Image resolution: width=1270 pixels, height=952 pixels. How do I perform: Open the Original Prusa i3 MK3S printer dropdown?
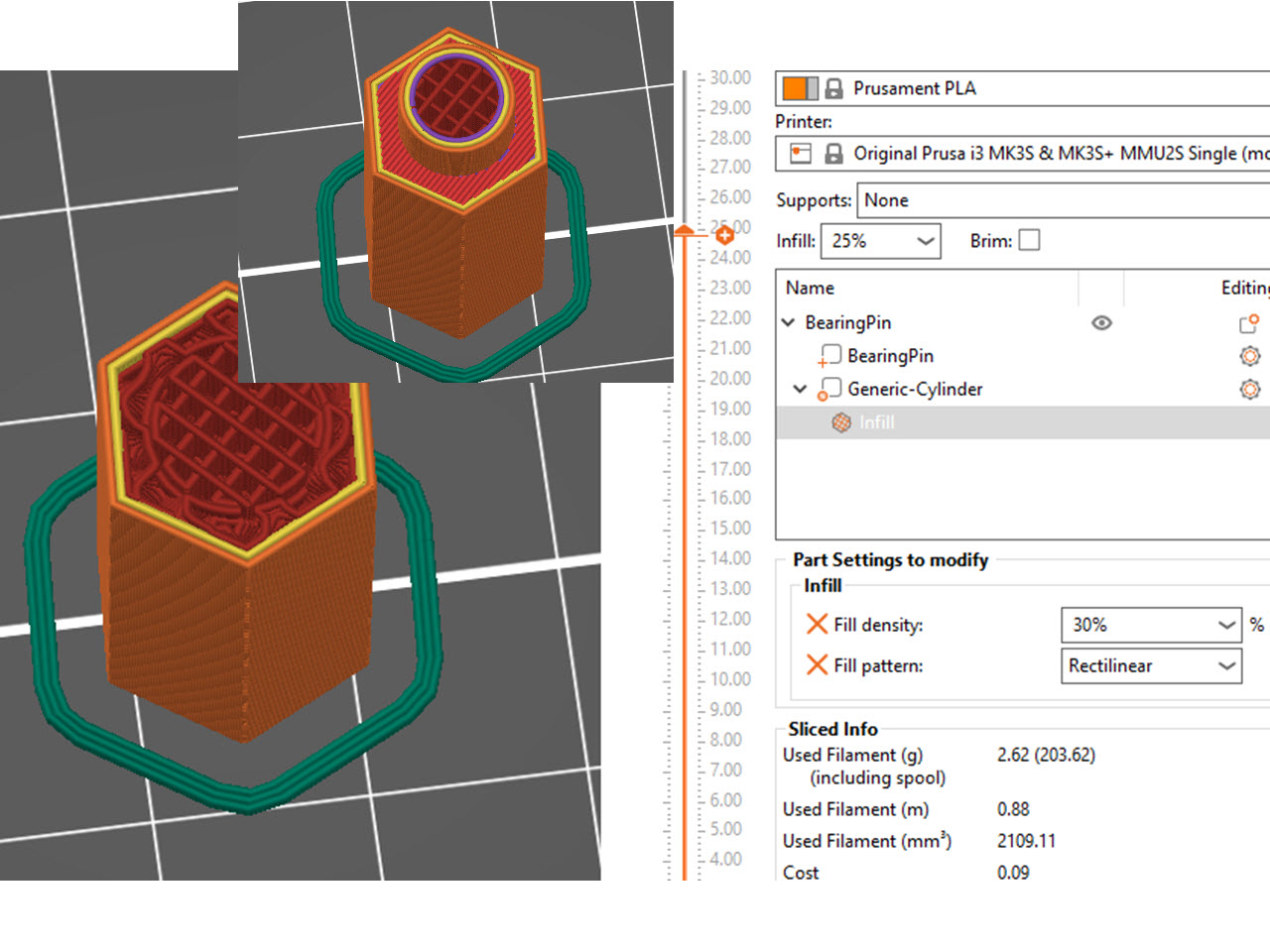(1022, 153)
